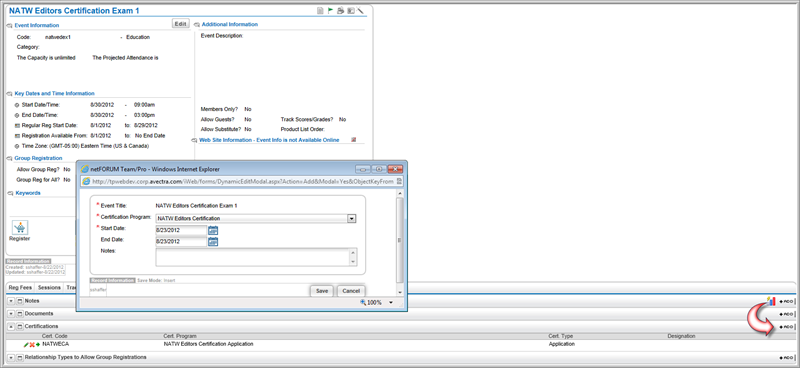Click the Designation column header
The width and height of the screenshot is (800, 368).
coord(681,336)
